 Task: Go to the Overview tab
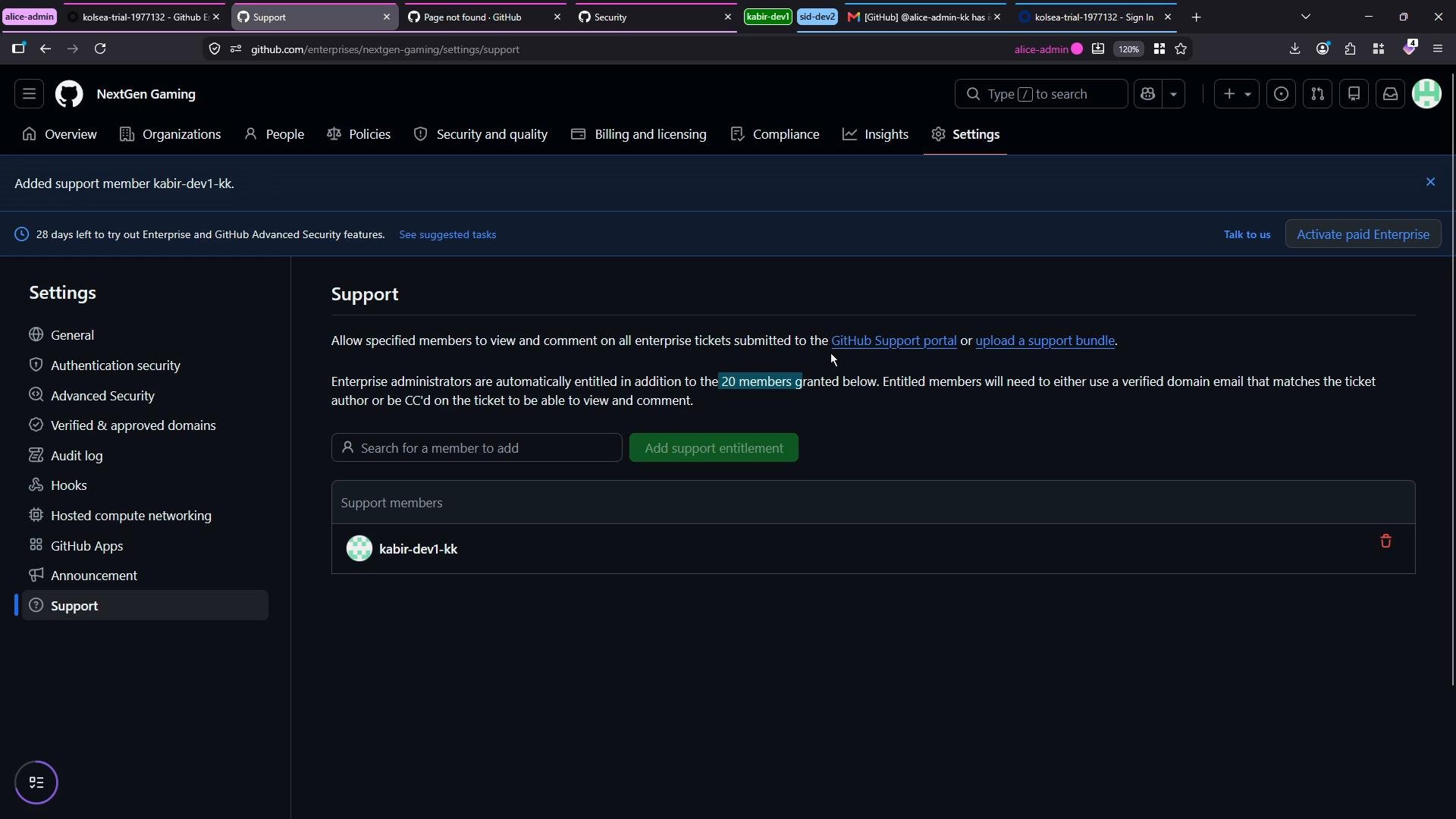[x=60, y=134]
